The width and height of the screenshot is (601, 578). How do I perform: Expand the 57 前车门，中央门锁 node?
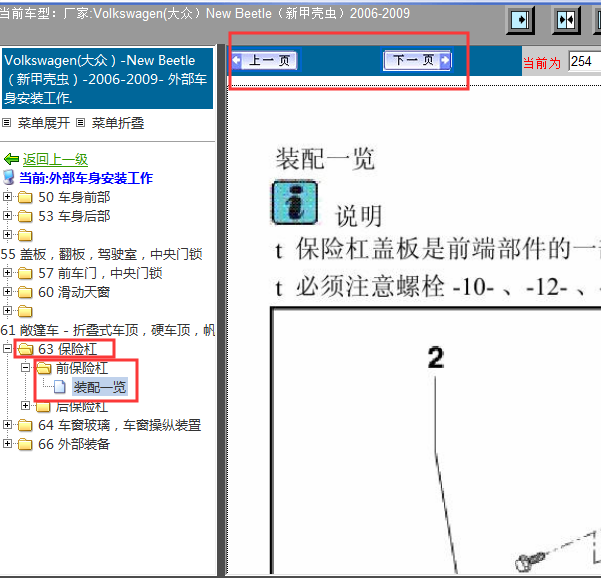pyautogui.click(x=7, y=273)
